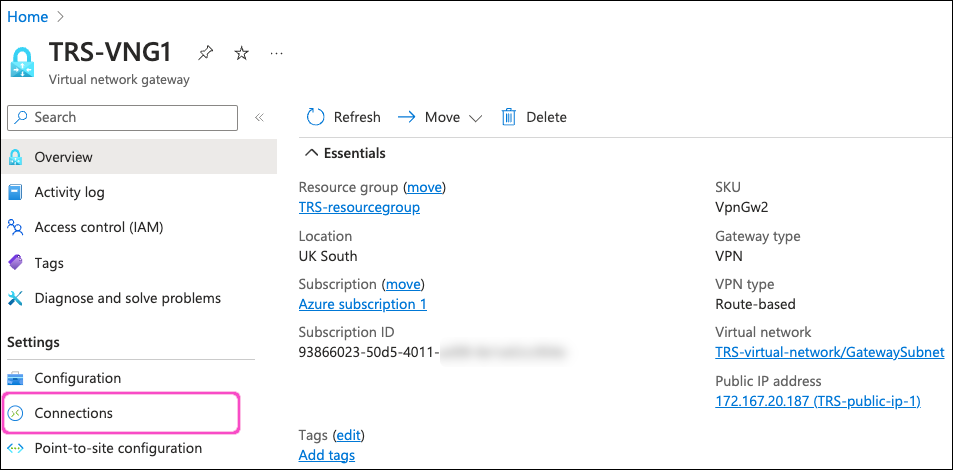The width and height of the screenshot is (953, 470).
Task: Collapse the Essentials section
Action: [x=312, y=153]
